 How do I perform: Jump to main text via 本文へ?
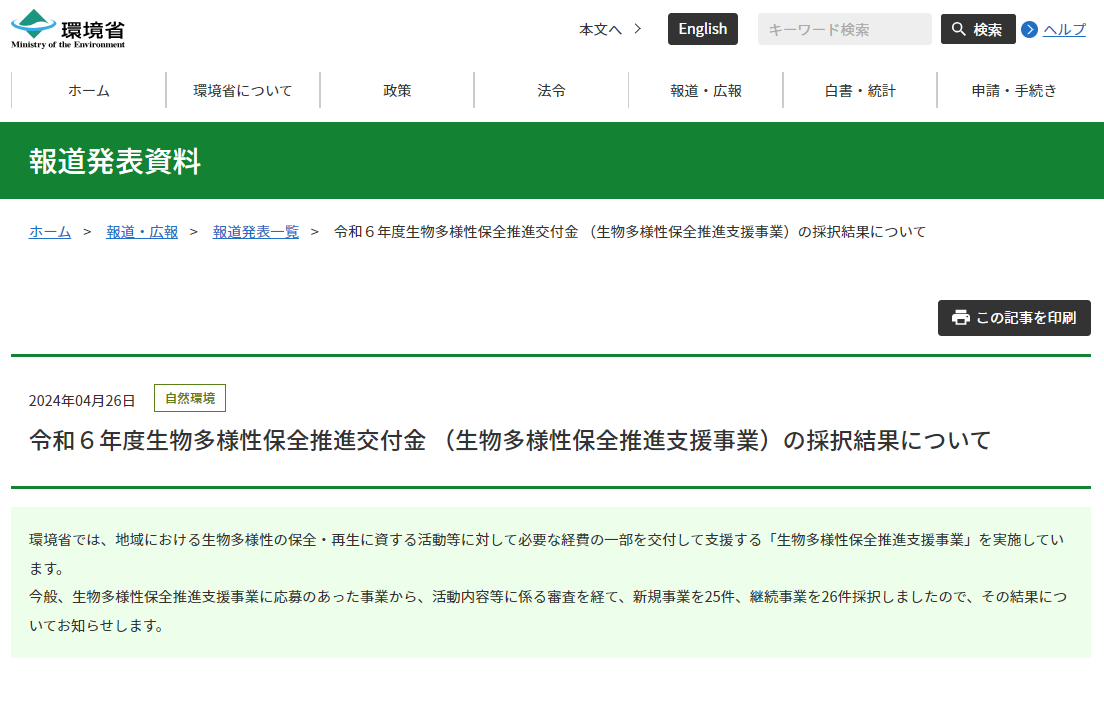pos(609,29)
